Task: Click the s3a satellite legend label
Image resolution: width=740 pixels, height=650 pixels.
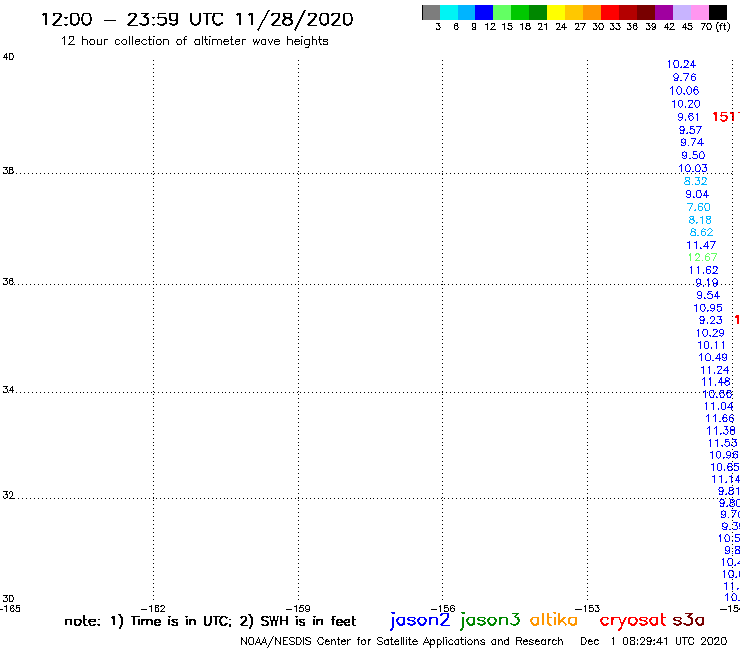Action: (688, 620)
